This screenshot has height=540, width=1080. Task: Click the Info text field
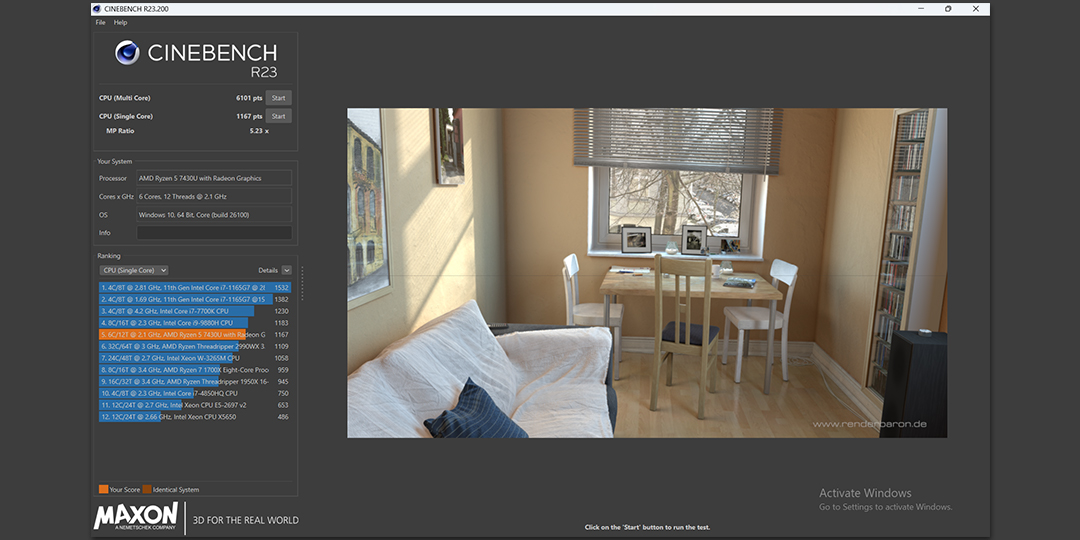point(214,233)
